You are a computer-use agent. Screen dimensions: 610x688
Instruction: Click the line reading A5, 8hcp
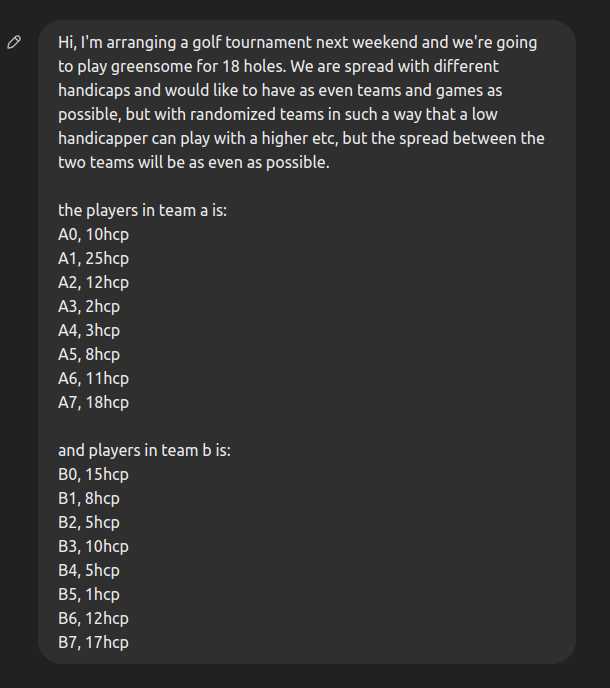click(x=89, y=355)
